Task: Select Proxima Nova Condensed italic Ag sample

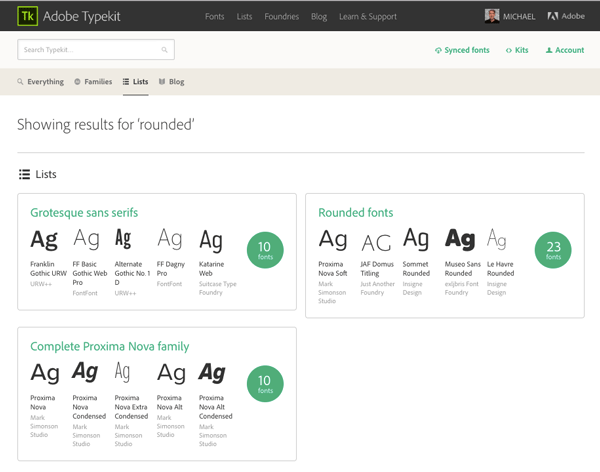Action: click(85, 372)
